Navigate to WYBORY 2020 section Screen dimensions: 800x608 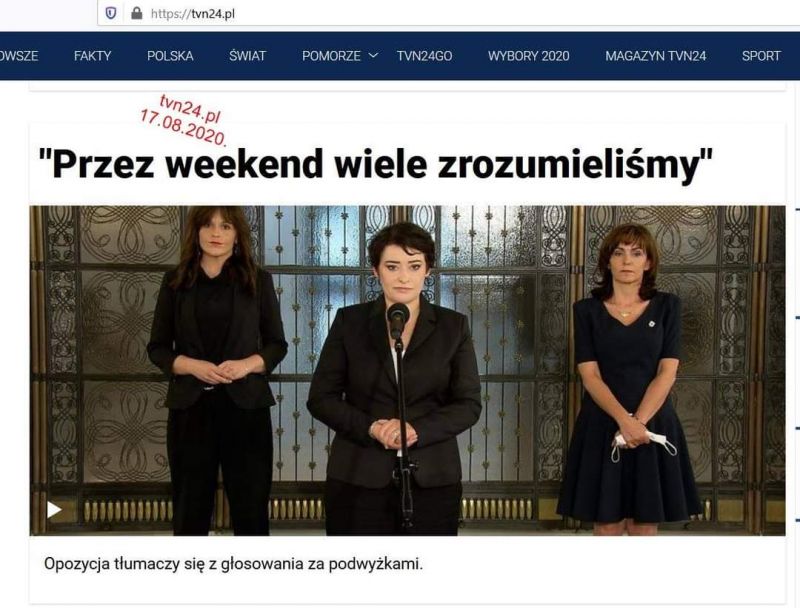pos(529,56)
